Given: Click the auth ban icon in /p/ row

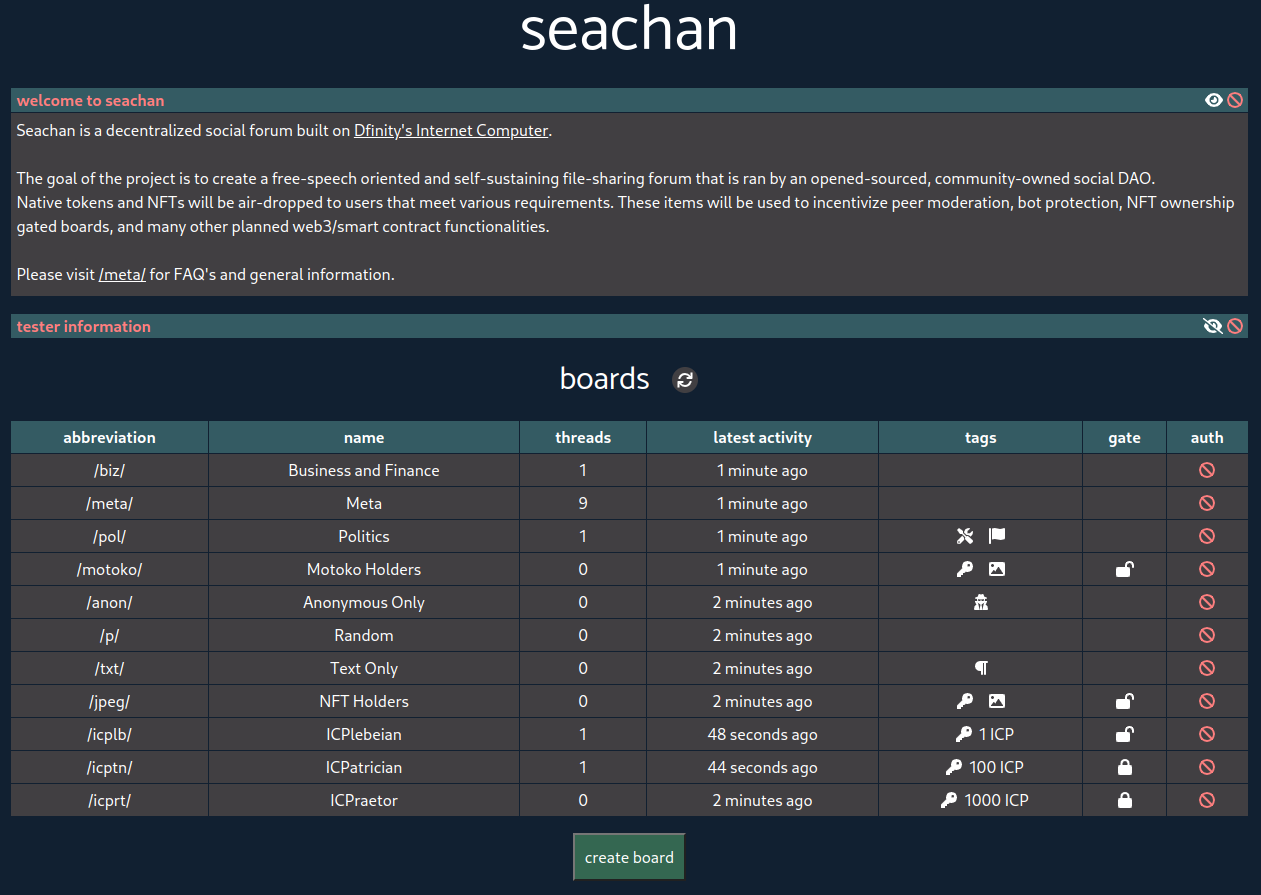Looking at the screenshot, I should (x=1207, y=635).
